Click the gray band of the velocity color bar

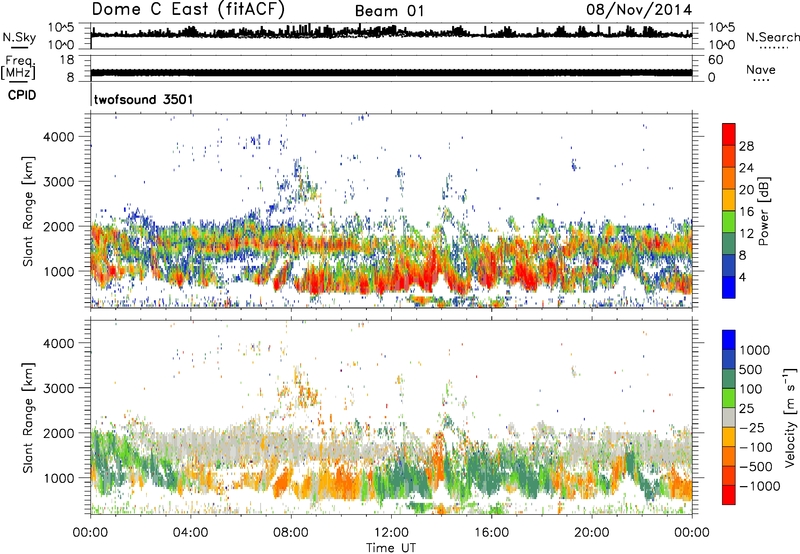[729, 417]
